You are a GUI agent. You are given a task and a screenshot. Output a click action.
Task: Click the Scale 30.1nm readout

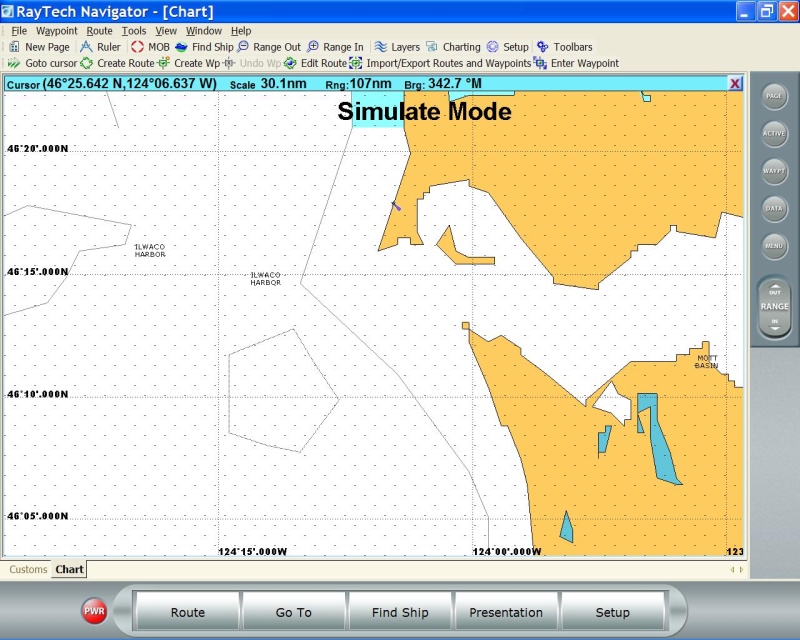click(268, 84)
